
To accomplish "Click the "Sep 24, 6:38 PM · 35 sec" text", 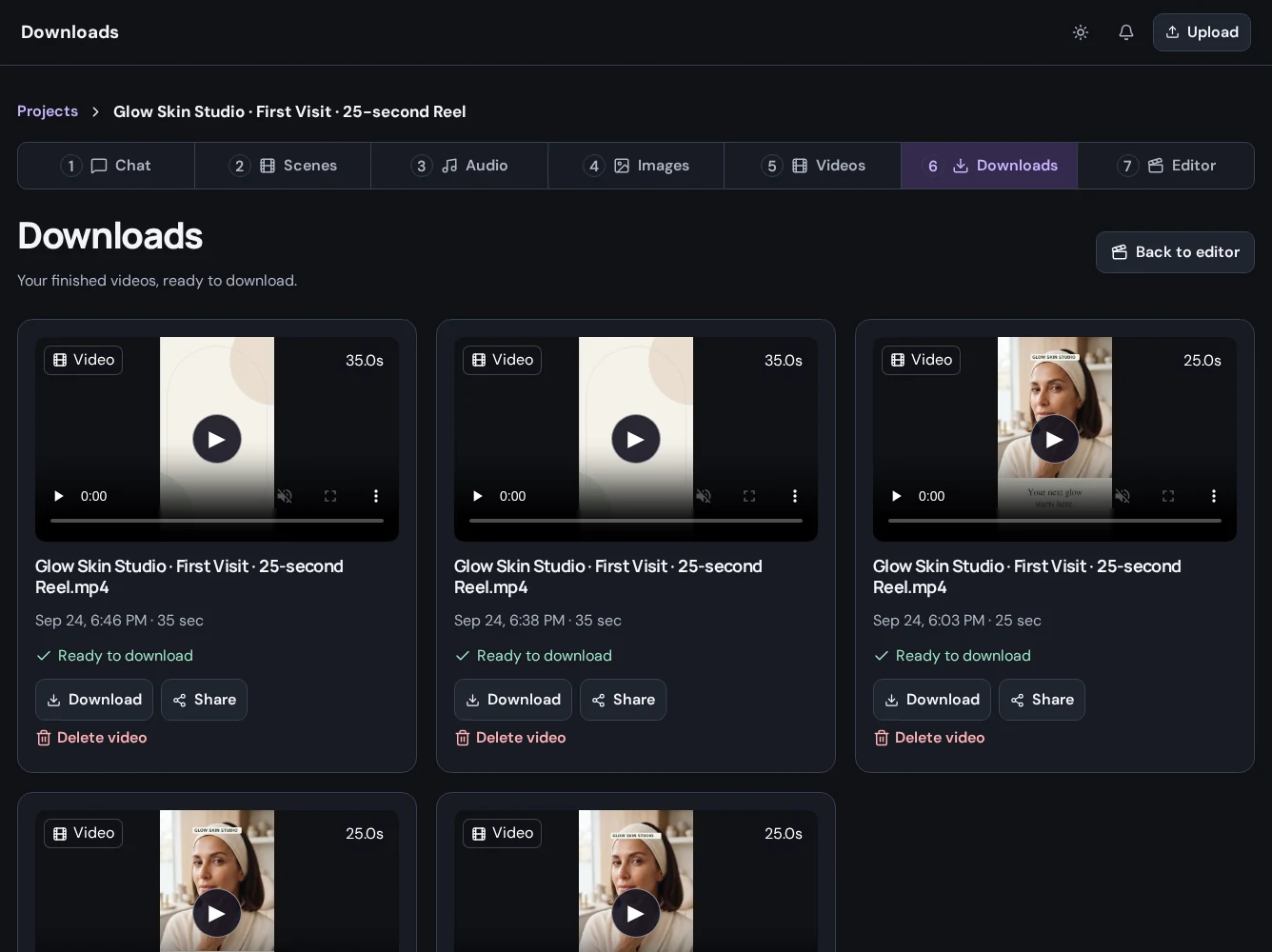I will tap(538, 621).
